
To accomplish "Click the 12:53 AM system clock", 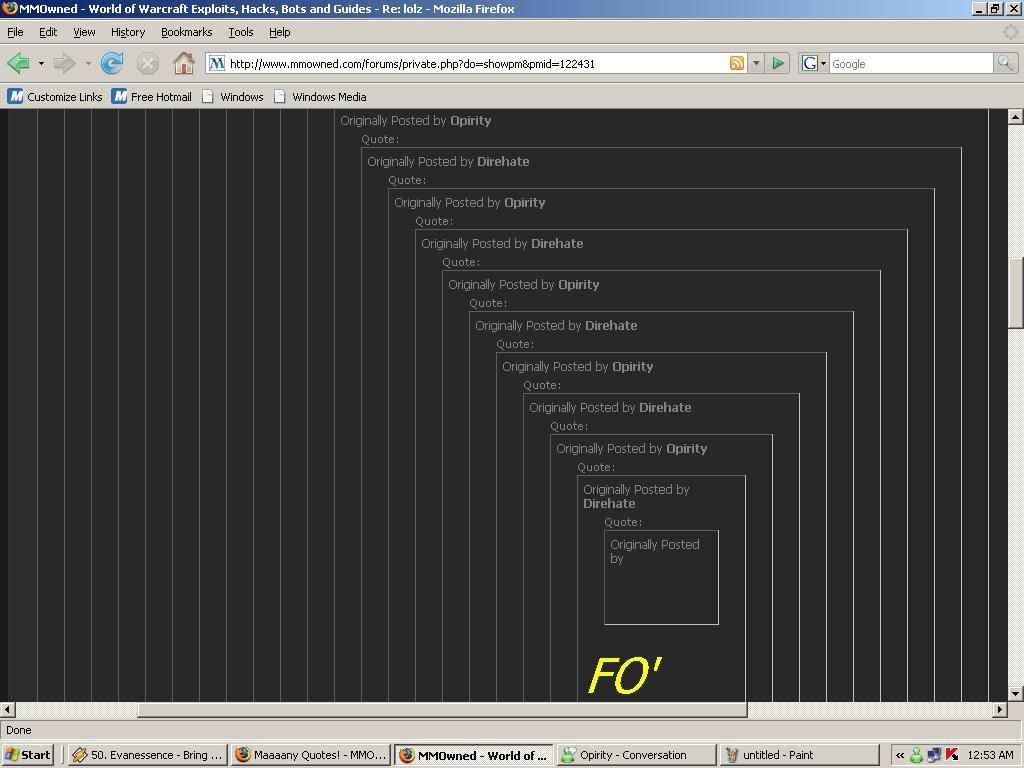I will [990, 755].
